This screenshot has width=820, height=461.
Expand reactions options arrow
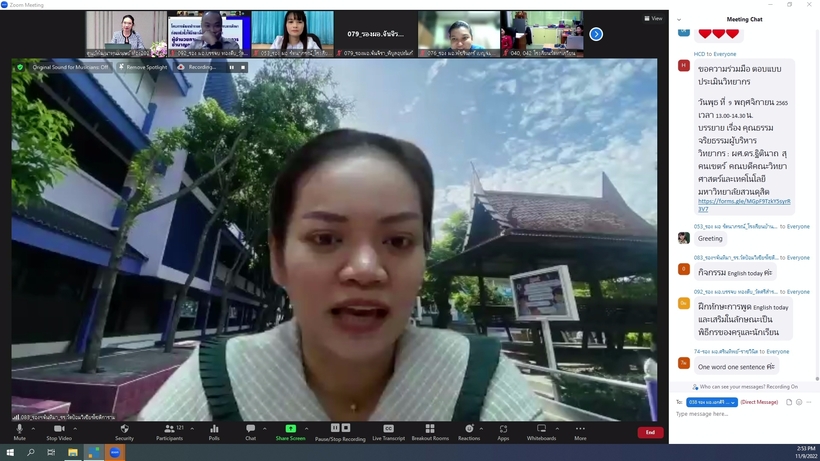(x=481, y=429)
